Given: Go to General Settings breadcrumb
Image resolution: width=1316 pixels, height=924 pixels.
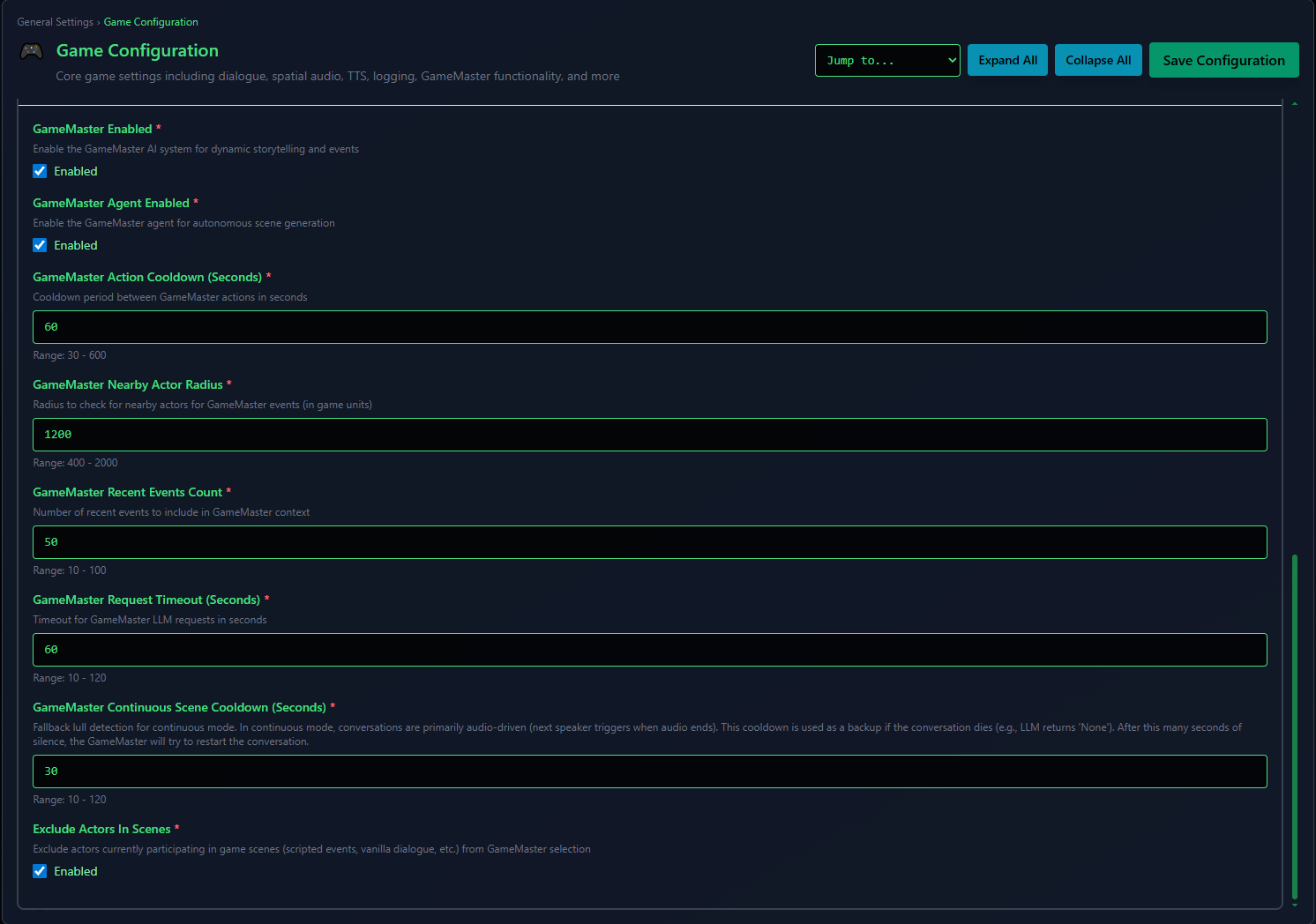Looking at the screenshot, I should (x=55, y=22).
